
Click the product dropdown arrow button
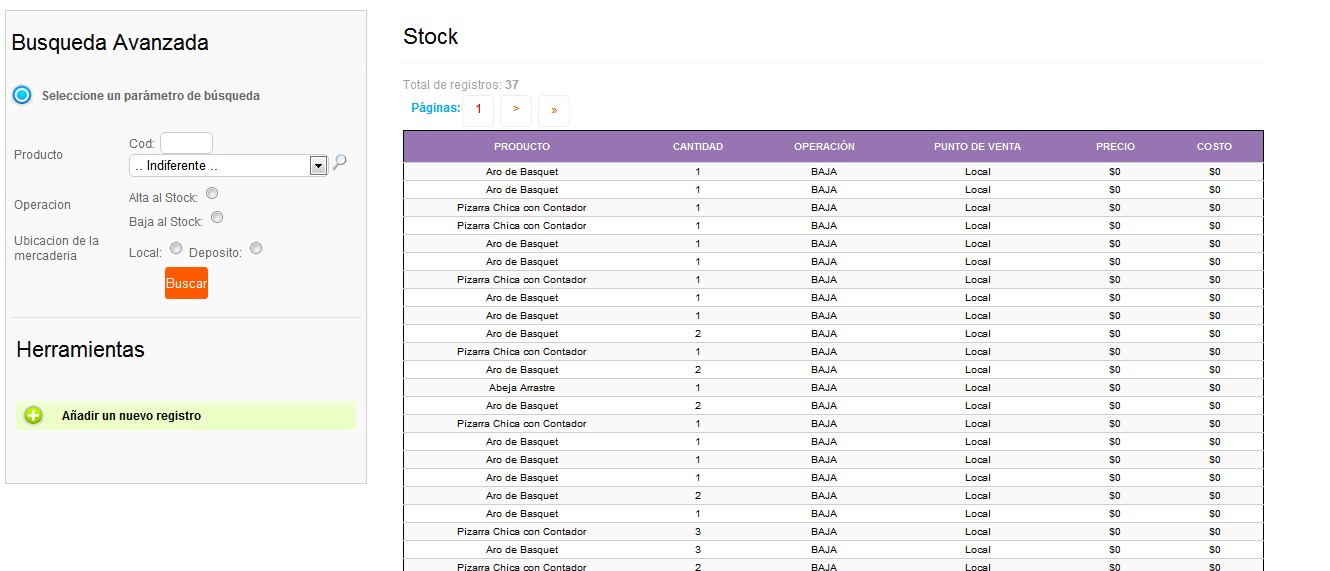click(x=318, y=166)
